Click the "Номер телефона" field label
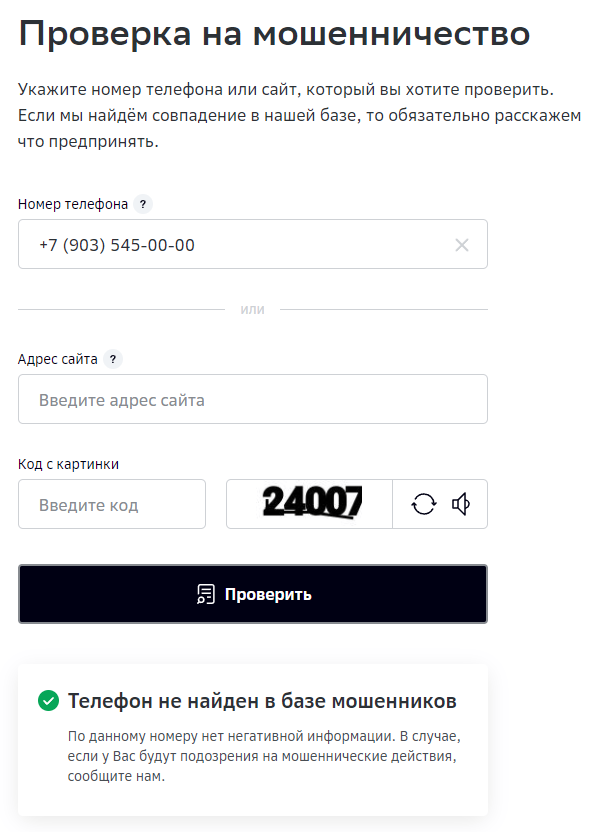 [72, 203]
